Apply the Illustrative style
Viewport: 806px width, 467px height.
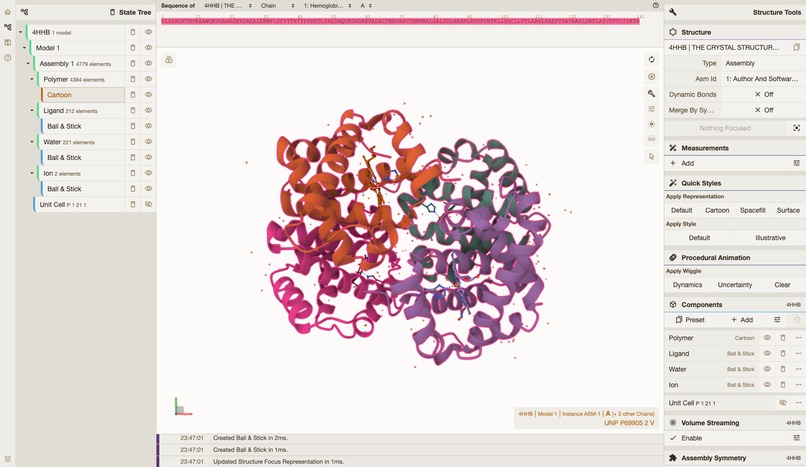pyautogui.click(x=770, y=238)
